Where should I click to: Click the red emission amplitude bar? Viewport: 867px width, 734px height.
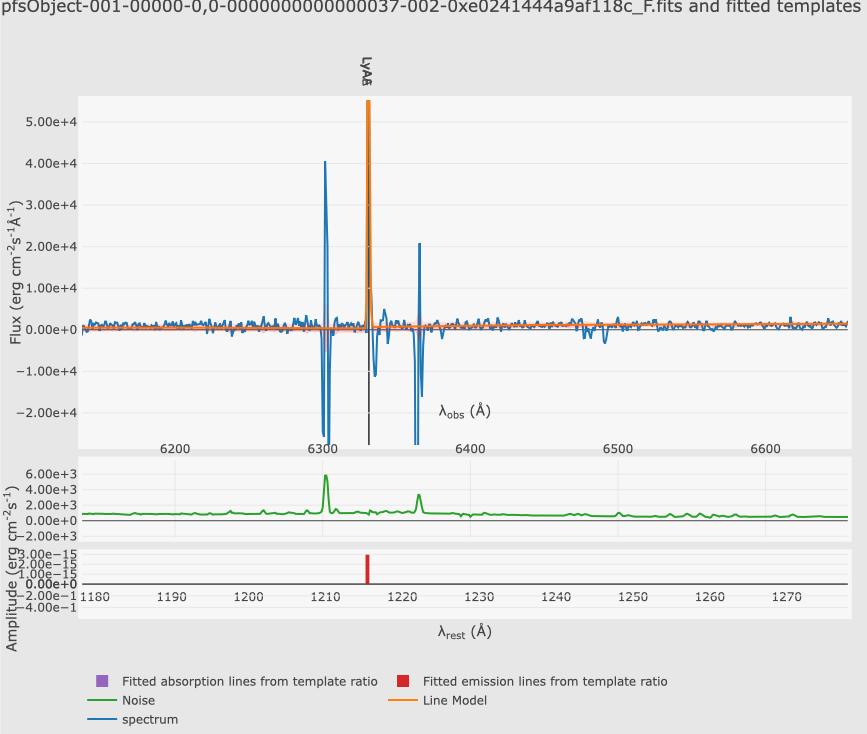pos(368,568)
